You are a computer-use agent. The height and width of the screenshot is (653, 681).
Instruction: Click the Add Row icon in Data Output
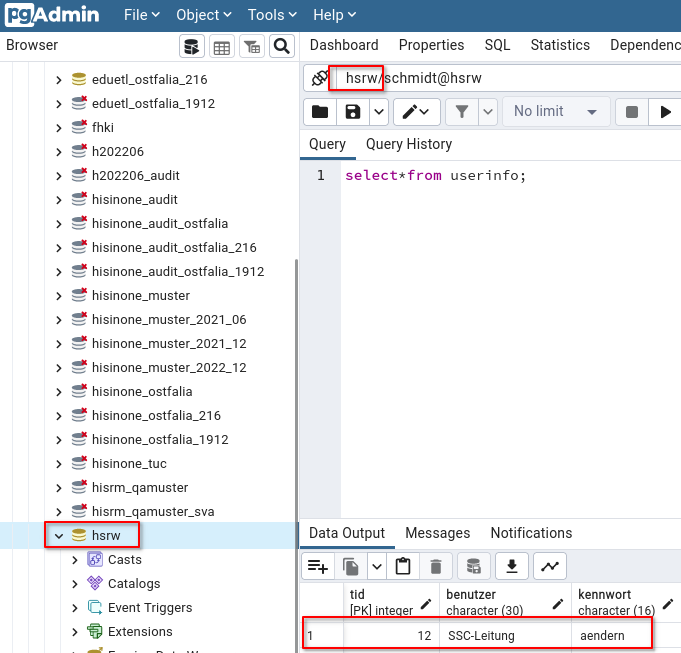[x=318, y=567]
